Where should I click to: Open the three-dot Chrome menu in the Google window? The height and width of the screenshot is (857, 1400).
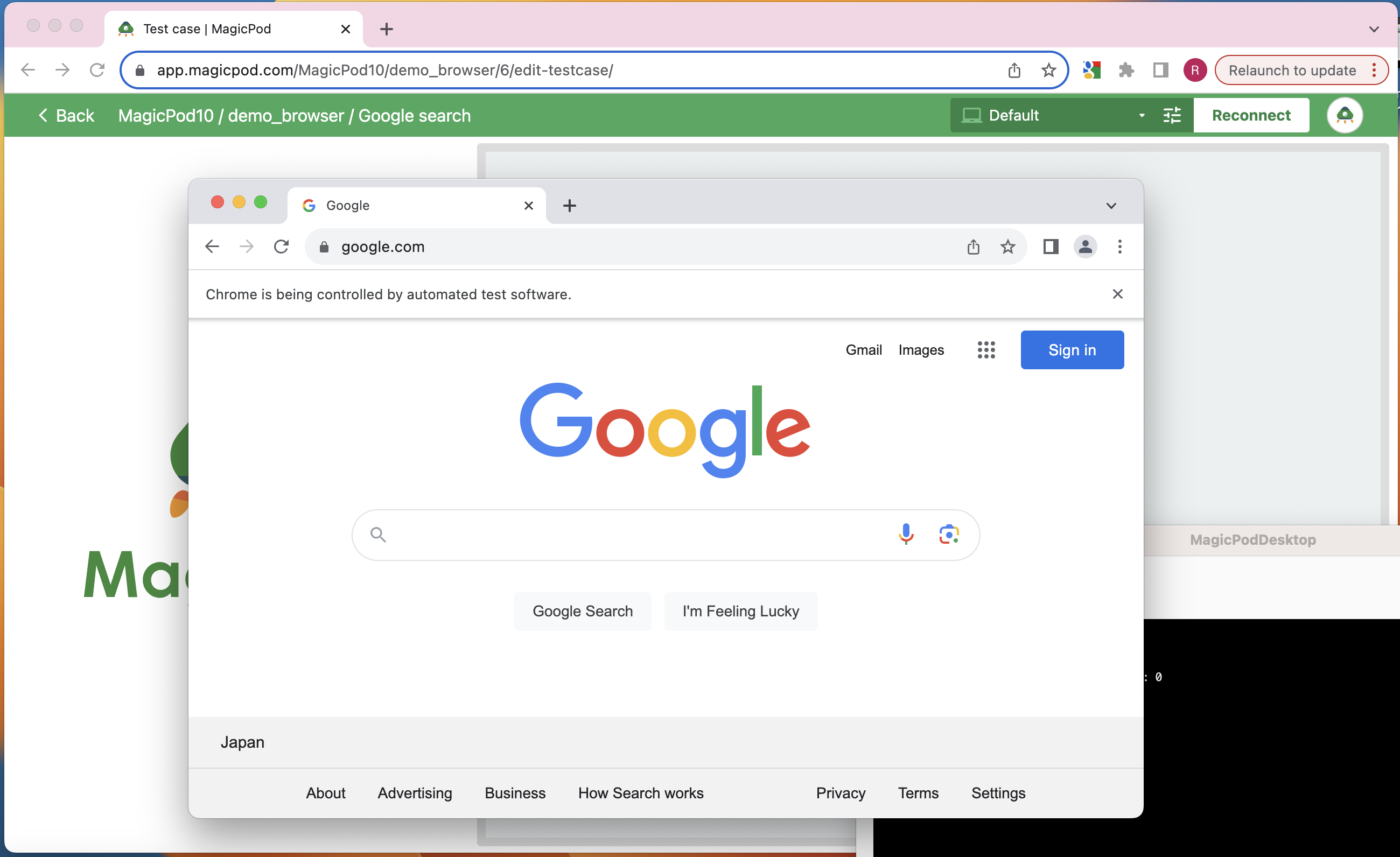coord(1120,247)
